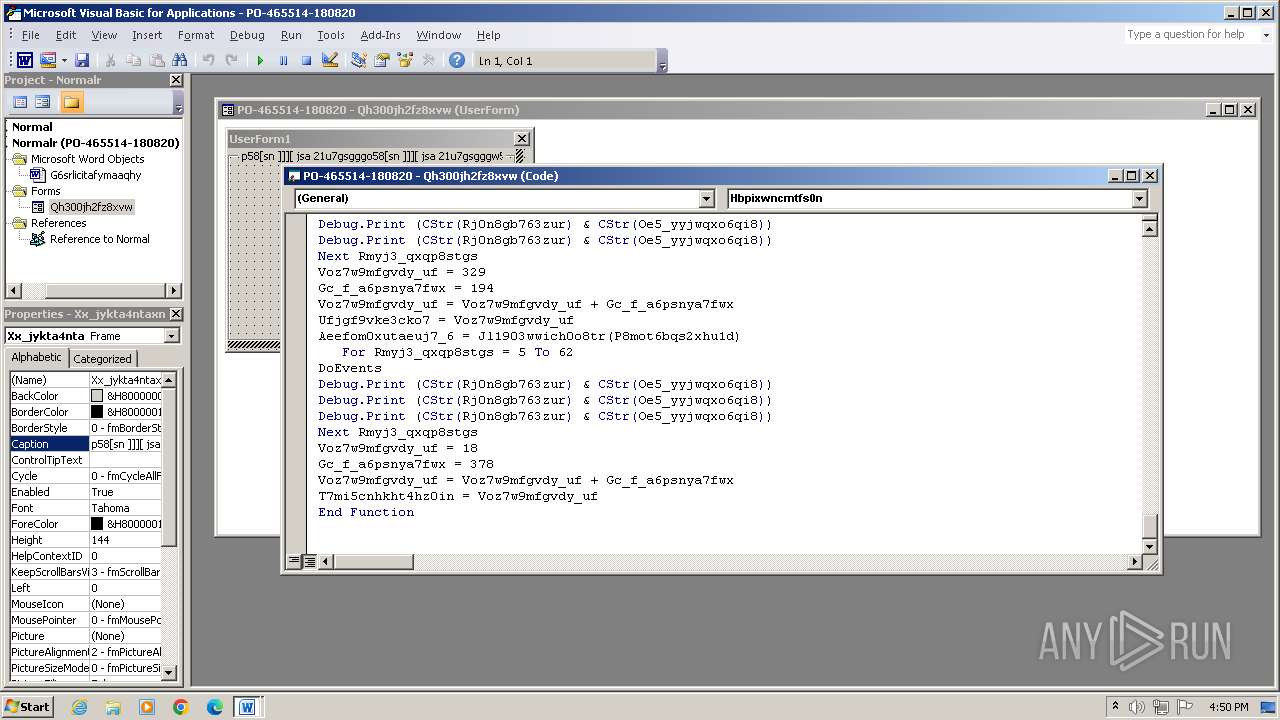The image size is (1280, 720).
Task: Toggle Design Mode in the toolbar
Action: pyautogui.click(x=330, y=61)
